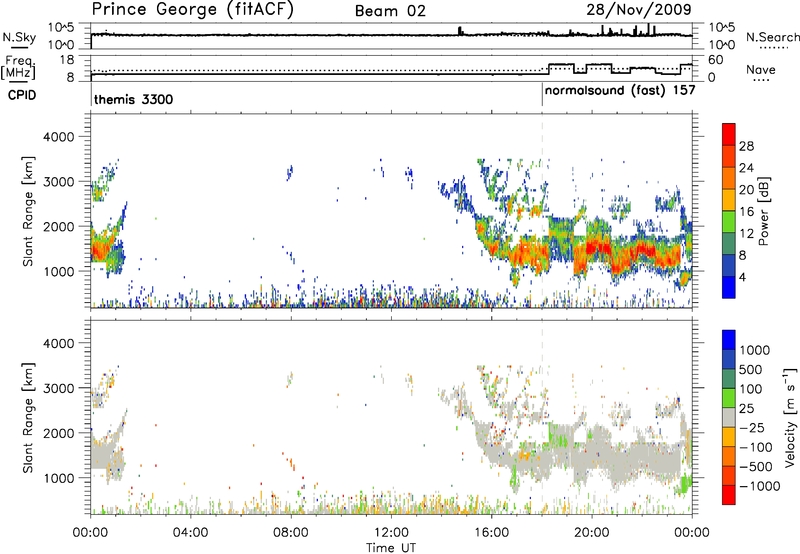Pick the red top segment of Power color bar

coord(729,134)
